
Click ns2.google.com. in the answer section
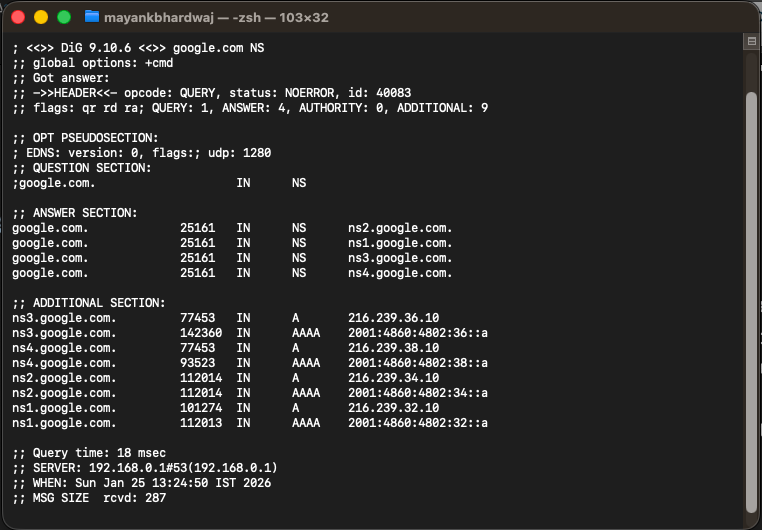400,228
